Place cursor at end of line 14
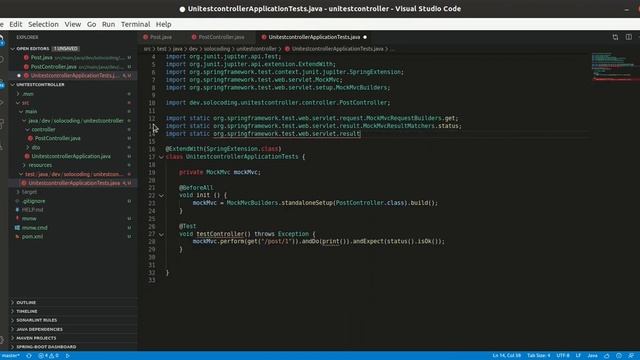 coord(361,134)
